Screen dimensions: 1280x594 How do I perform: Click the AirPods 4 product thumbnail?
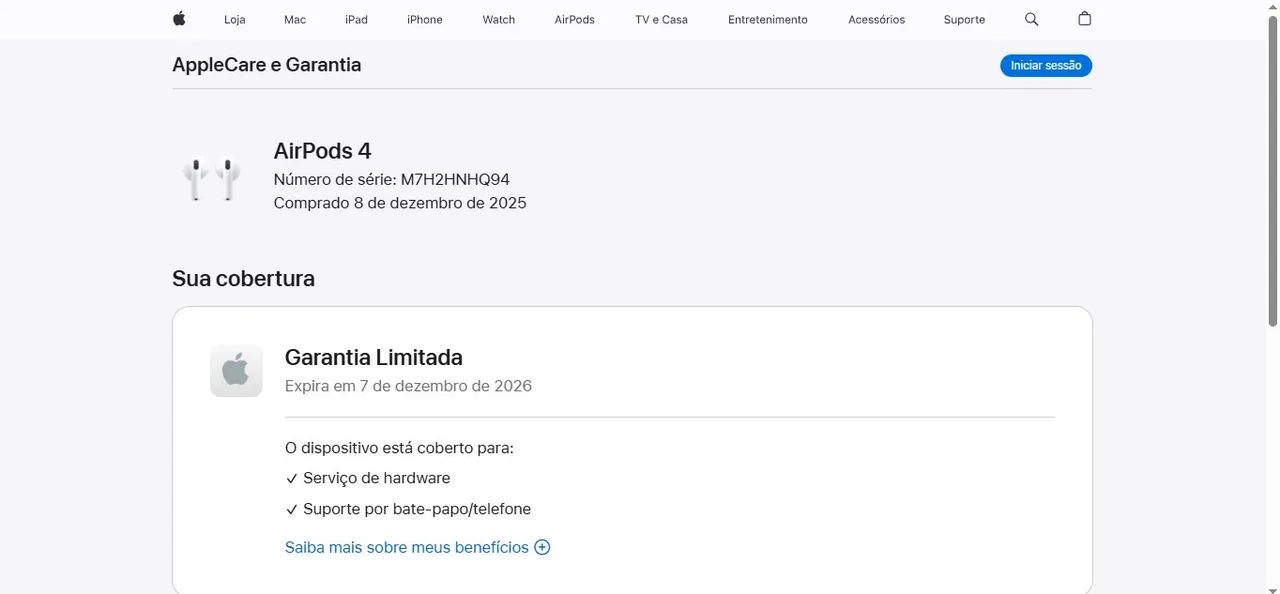[x=210, y=177]
